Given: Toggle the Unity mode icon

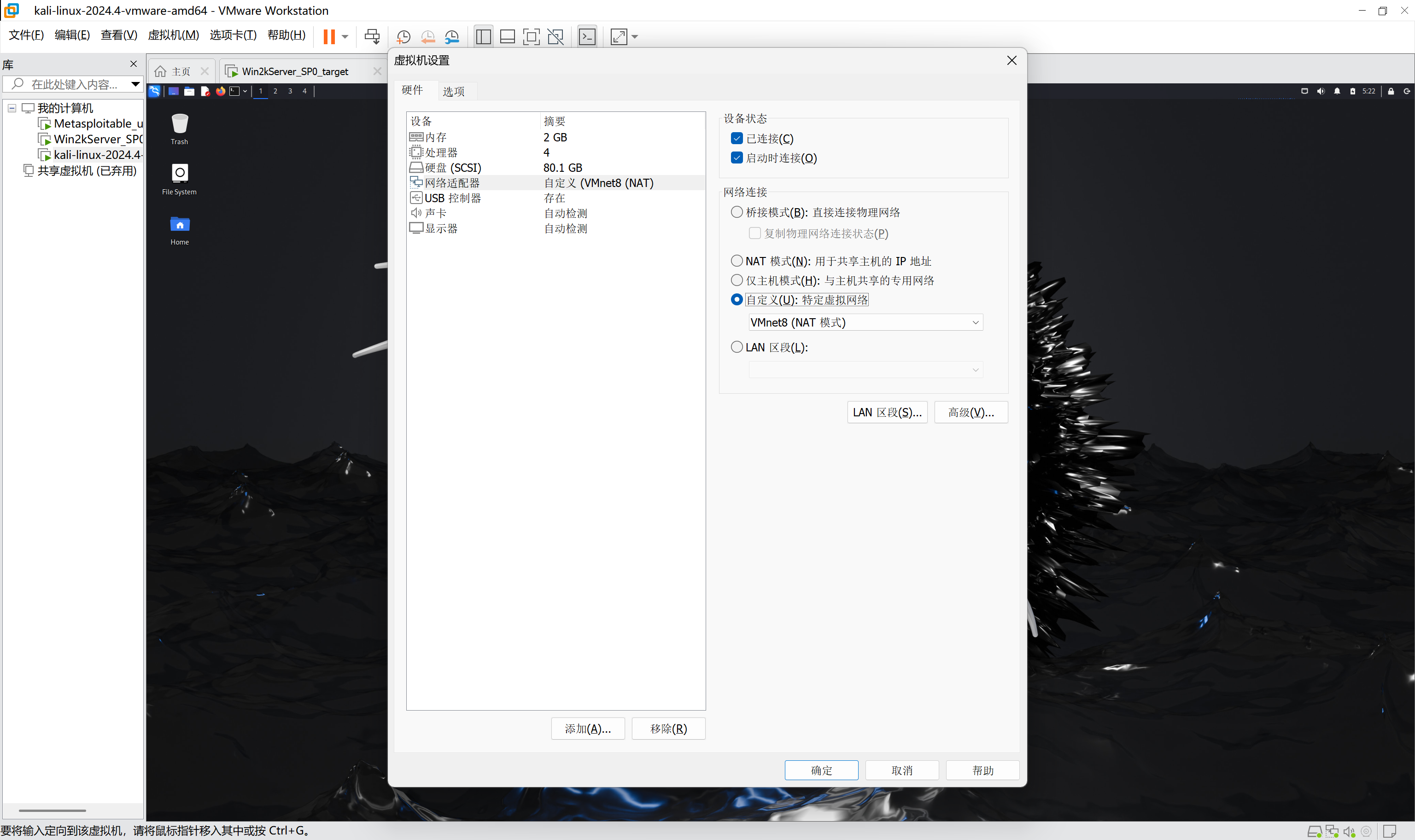Looking at the screenshot, I should tap(555, 37).
